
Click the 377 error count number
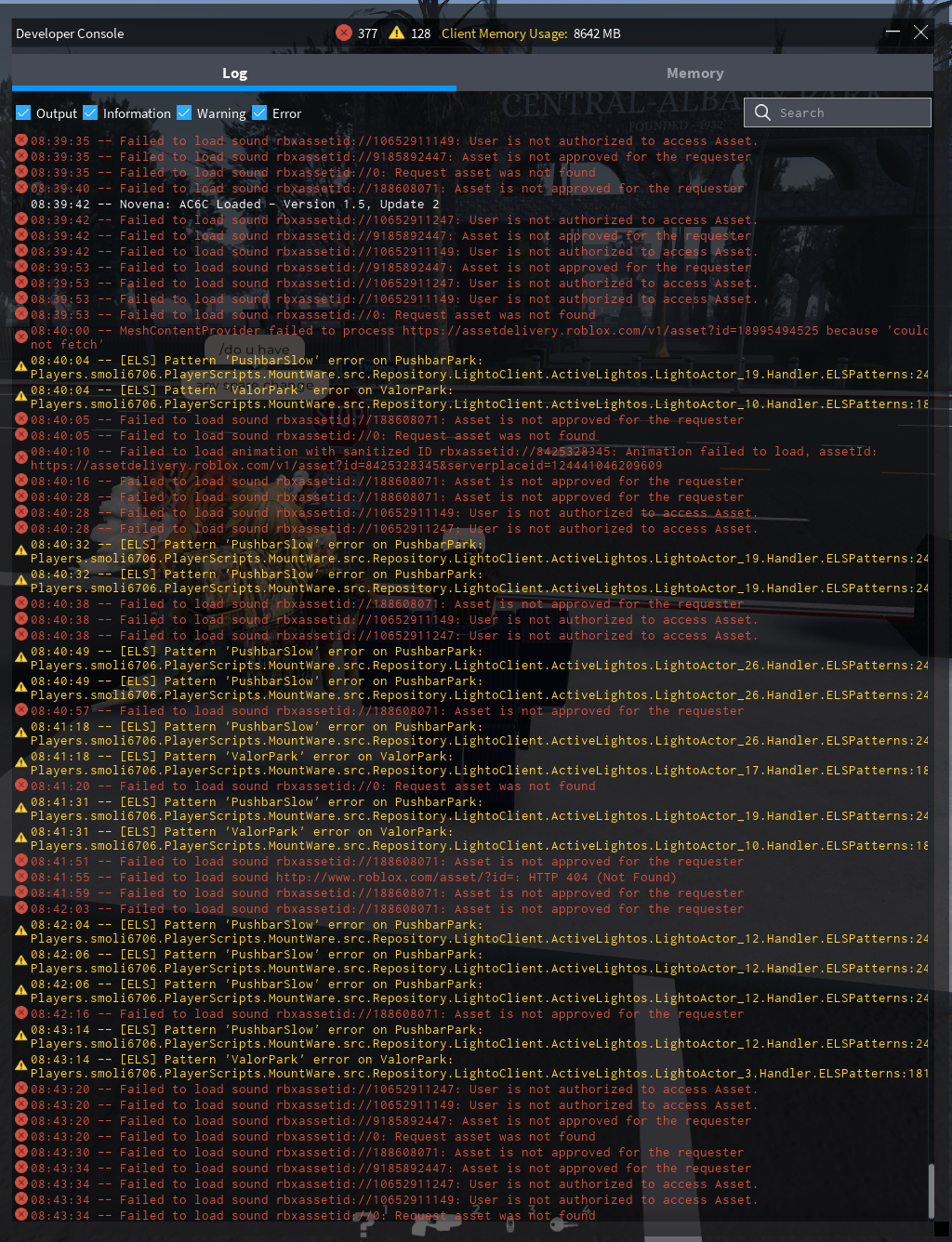point(367,33)
